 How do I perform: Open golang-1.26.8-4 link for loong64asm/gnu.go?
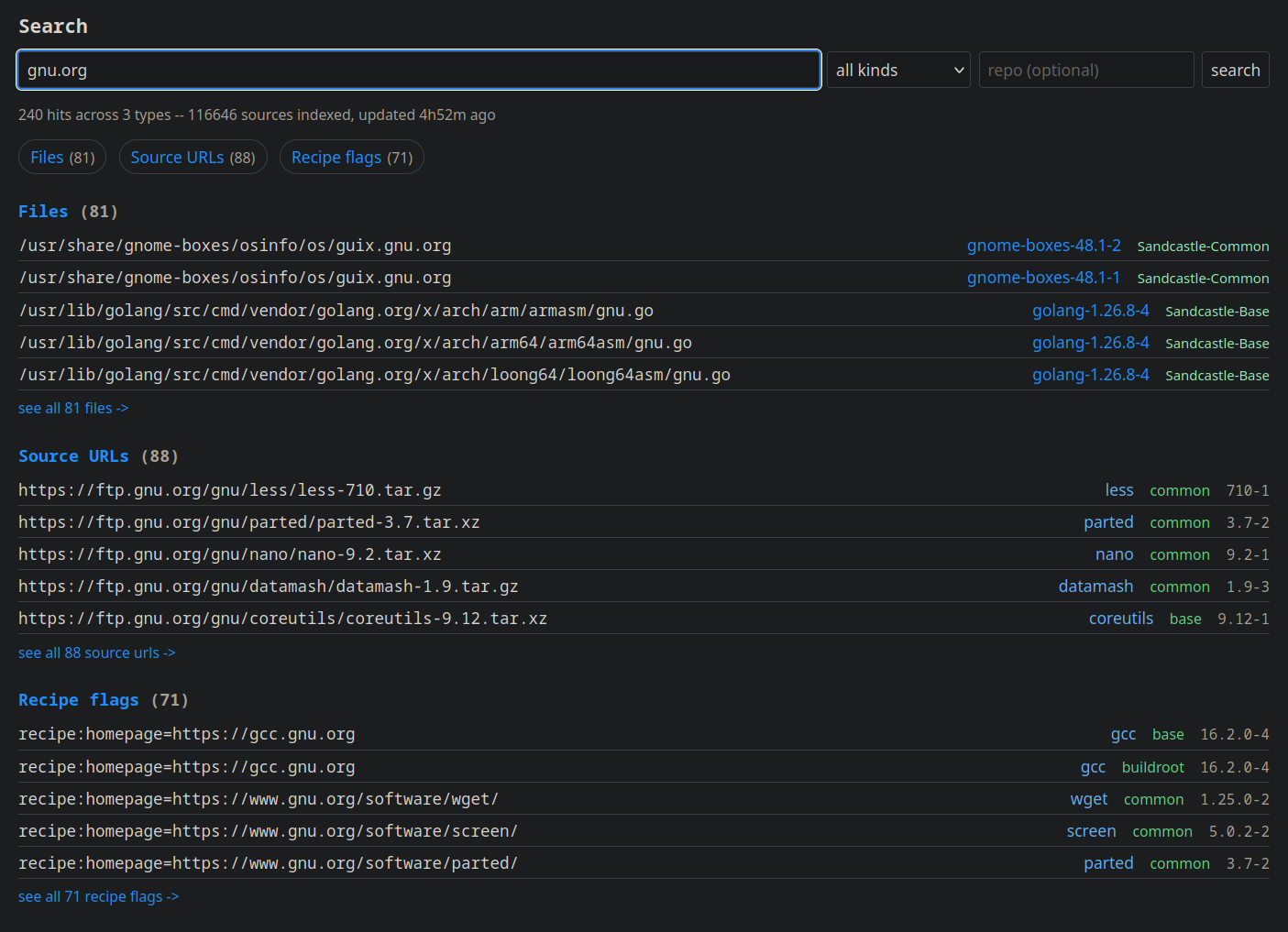click(1091, 375)
